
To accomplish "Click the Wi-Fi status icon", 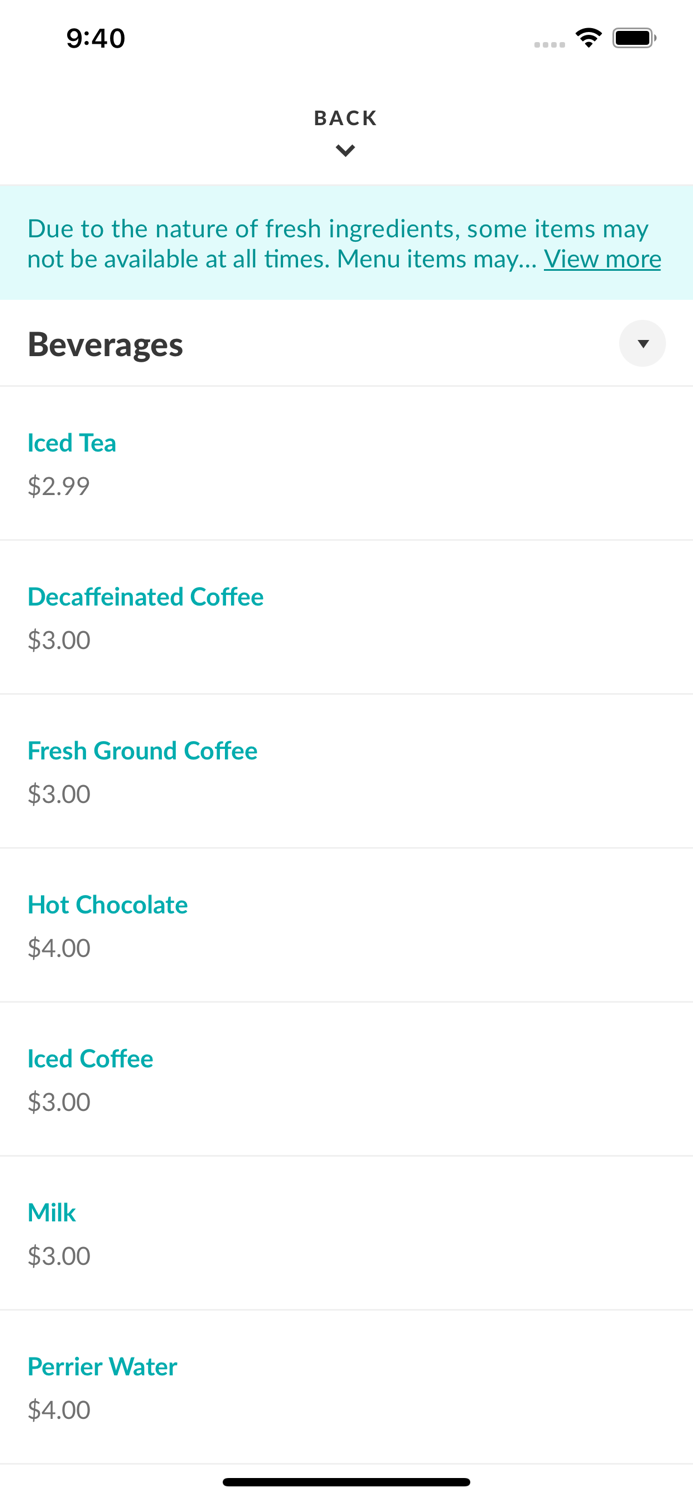I will click(588, 38).
